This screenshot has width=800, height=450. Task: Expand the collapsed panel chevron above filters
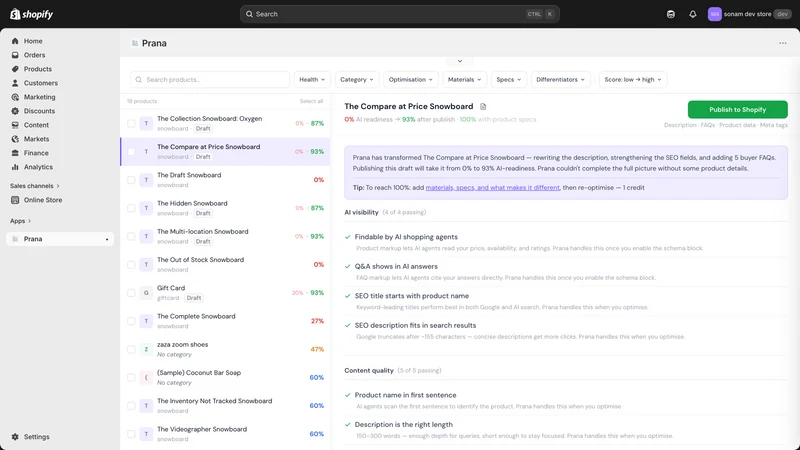[x=460, y=61]
